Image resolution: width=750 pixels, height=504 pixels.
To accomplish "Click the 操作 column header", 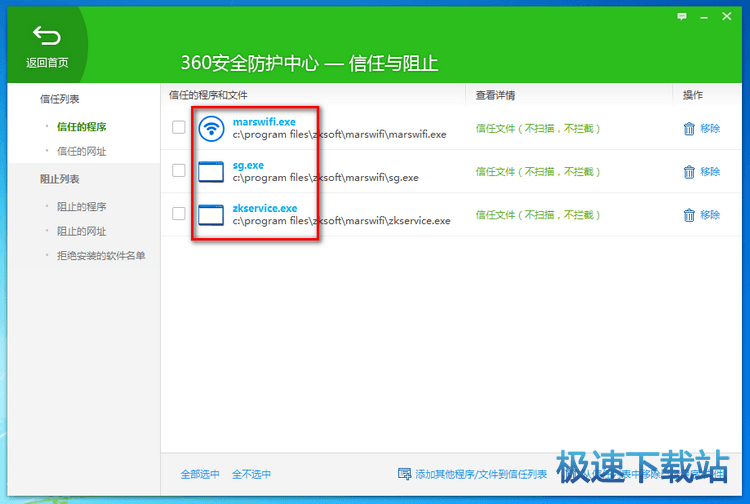I will 693,95.
